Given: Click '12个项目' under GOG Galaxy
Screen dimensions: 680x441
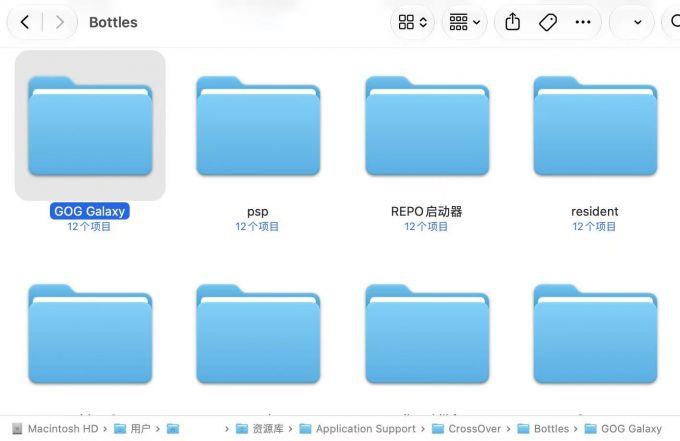Looking at the screenshot, I should pyautogui.click(x=89, y=226).
